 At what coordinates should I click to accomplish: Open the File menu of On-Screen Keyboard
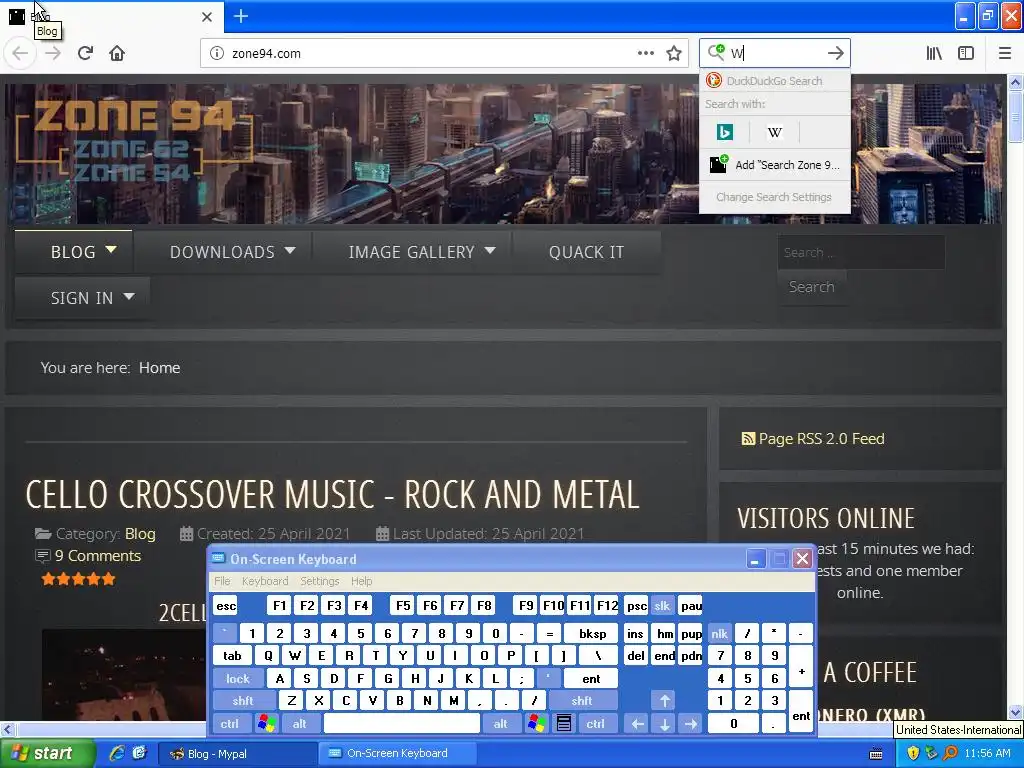pos(222,581)
